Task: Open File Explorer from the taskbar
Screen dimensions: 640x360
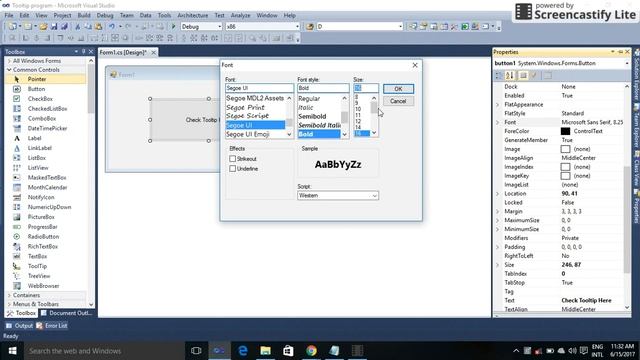Action: click(x=265, y=351)
